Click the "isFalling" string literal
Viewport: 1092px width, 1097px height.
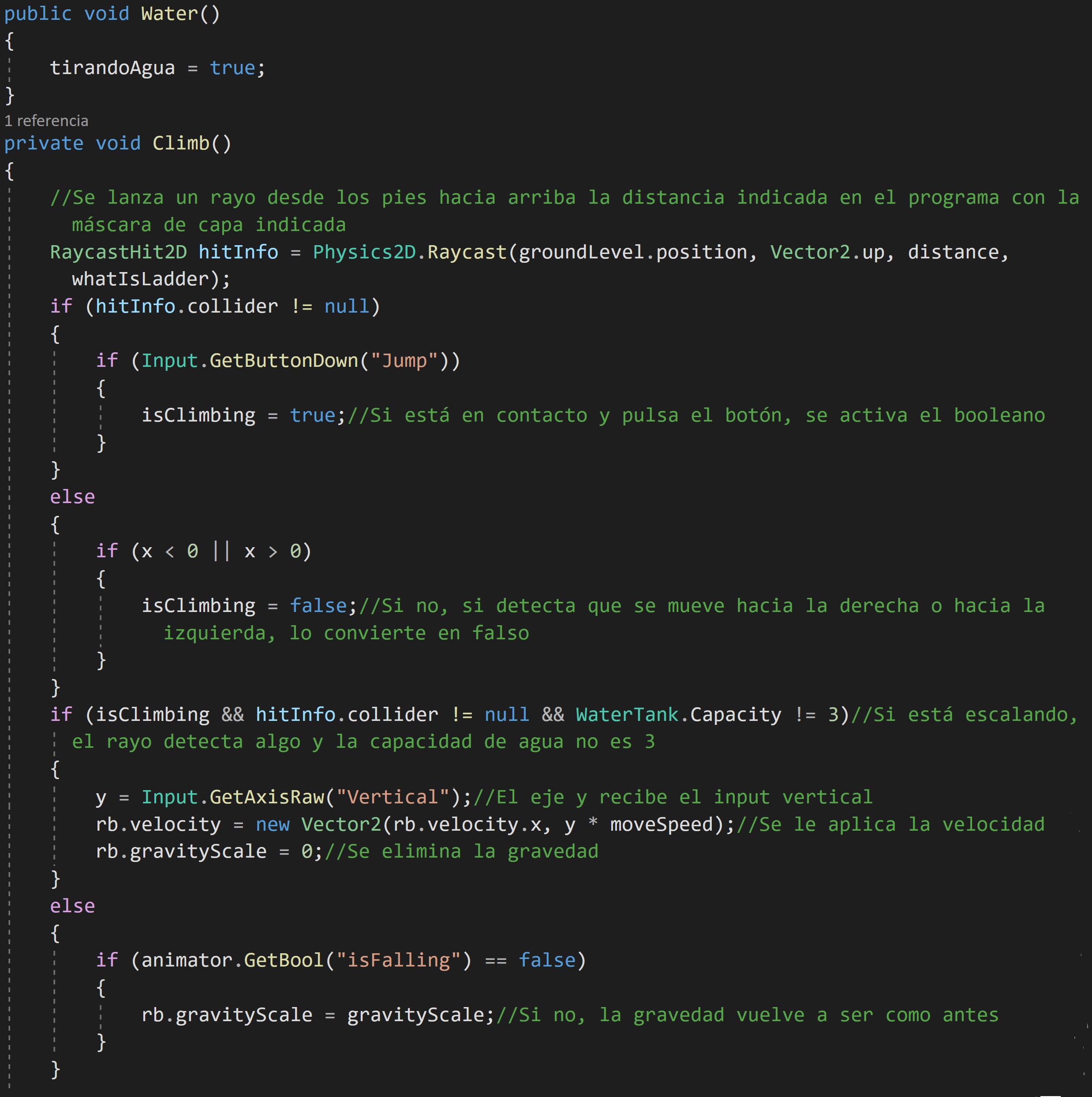pos(398,961)
